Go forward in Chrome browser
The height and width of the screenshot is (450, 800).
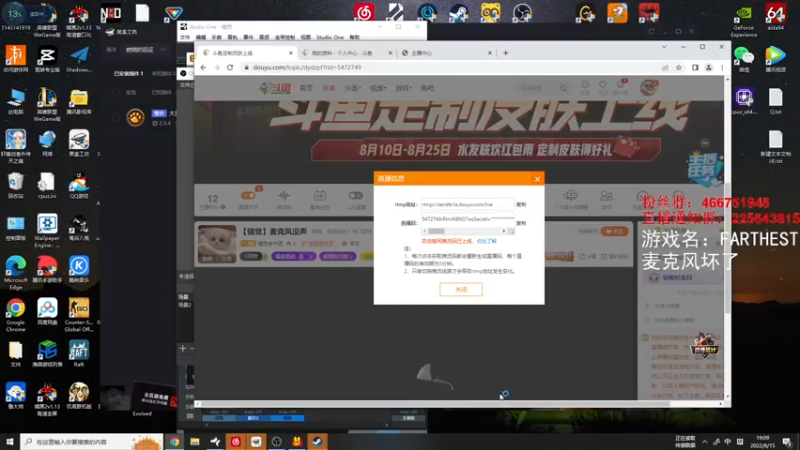click(217, 67)
